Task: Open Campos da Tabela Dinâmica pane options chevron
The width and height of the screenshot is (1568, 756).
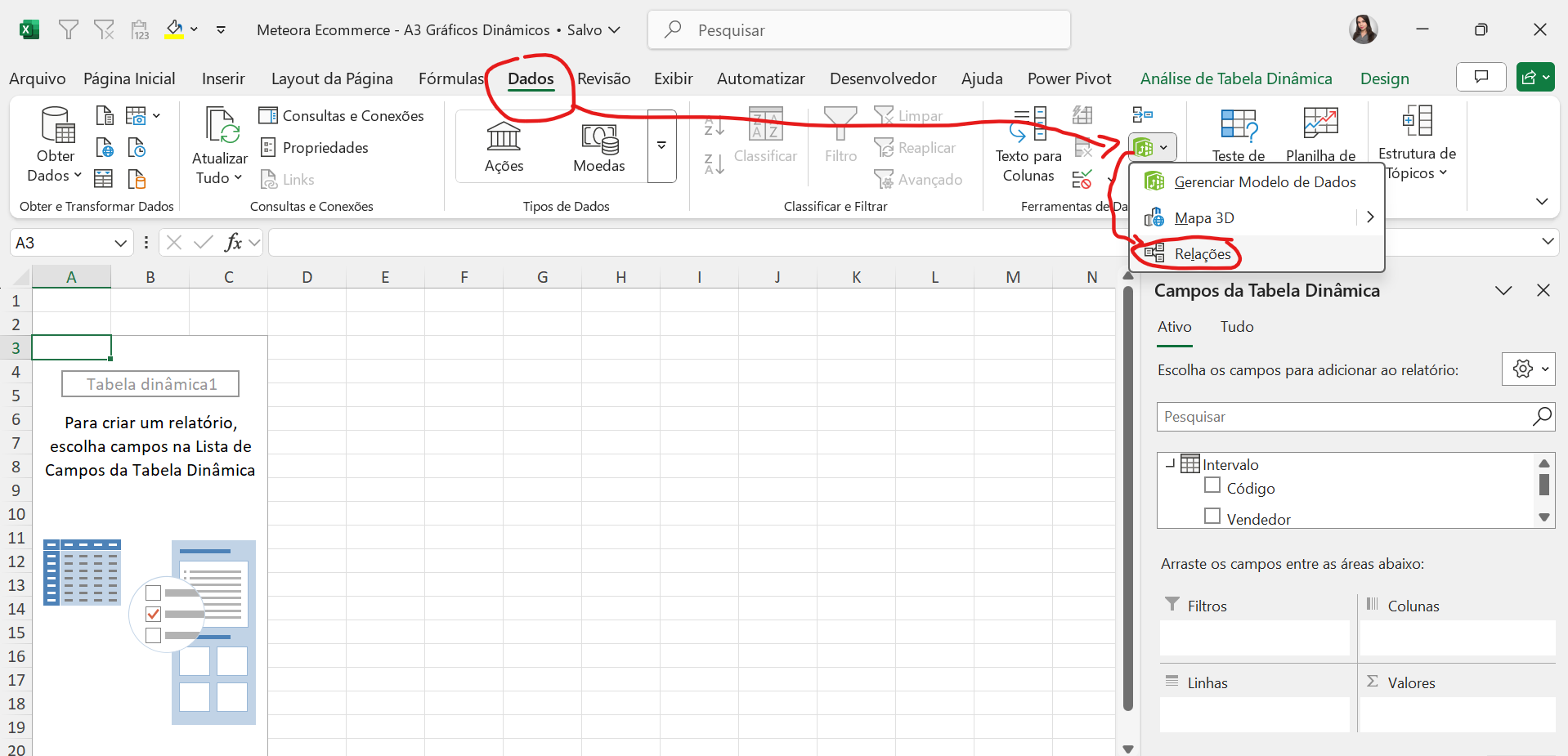Action: (1503, 291)
